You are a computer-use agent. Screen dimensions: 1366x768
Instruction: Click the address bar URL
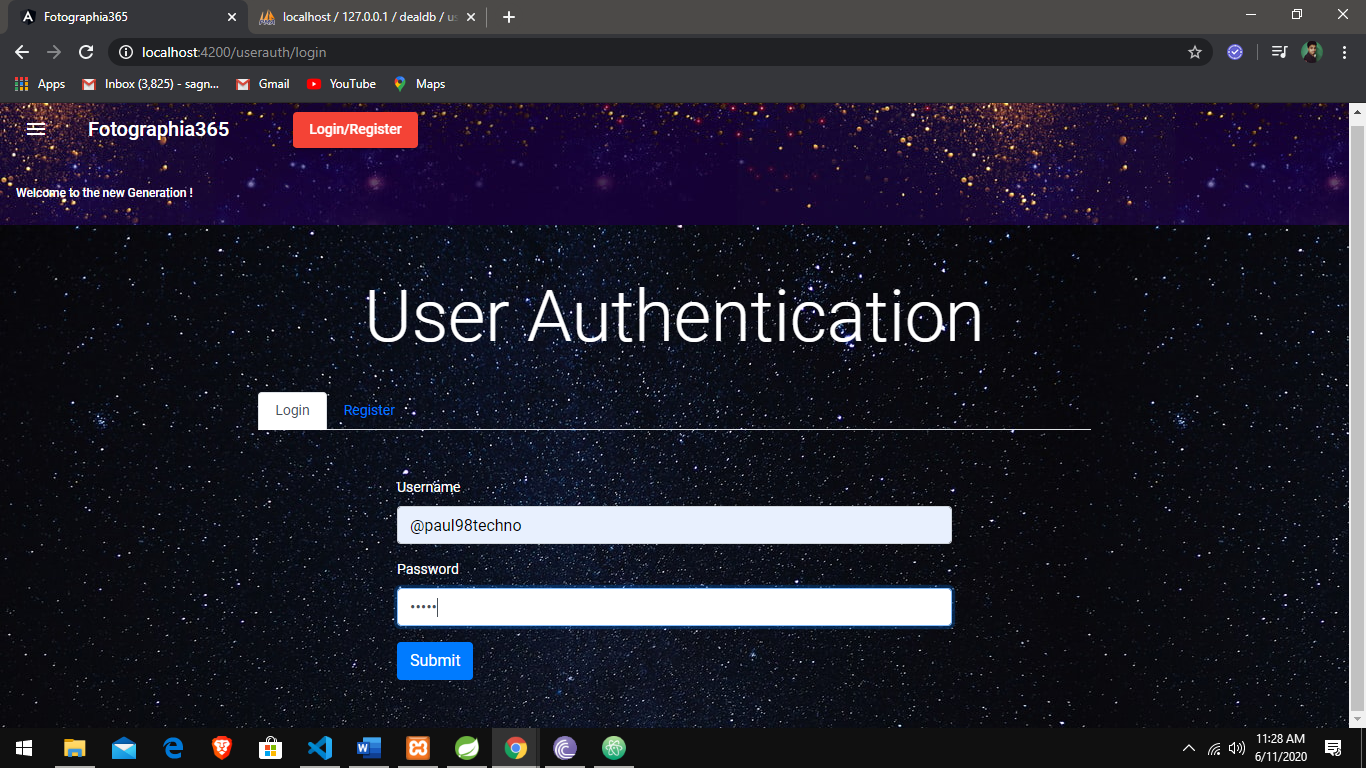pos(234,52)
